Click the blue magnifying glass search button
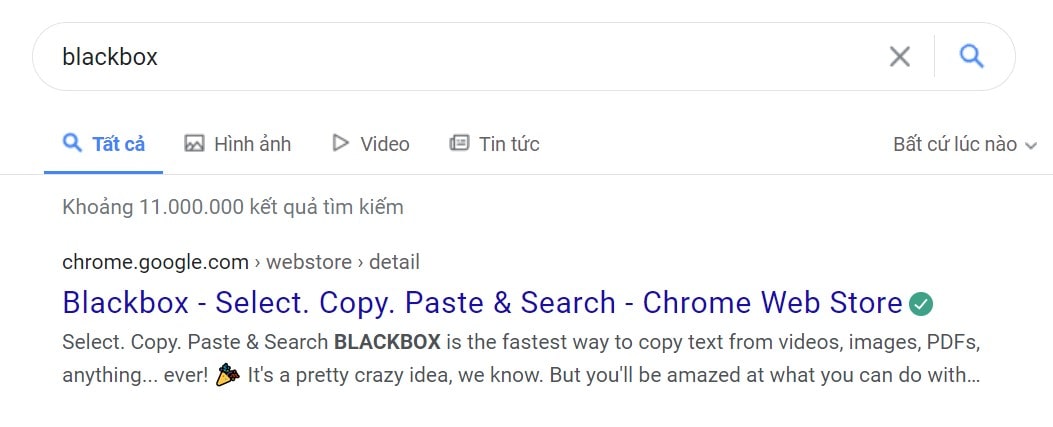This screenshot has height=427, width=1053. (971, 56)
